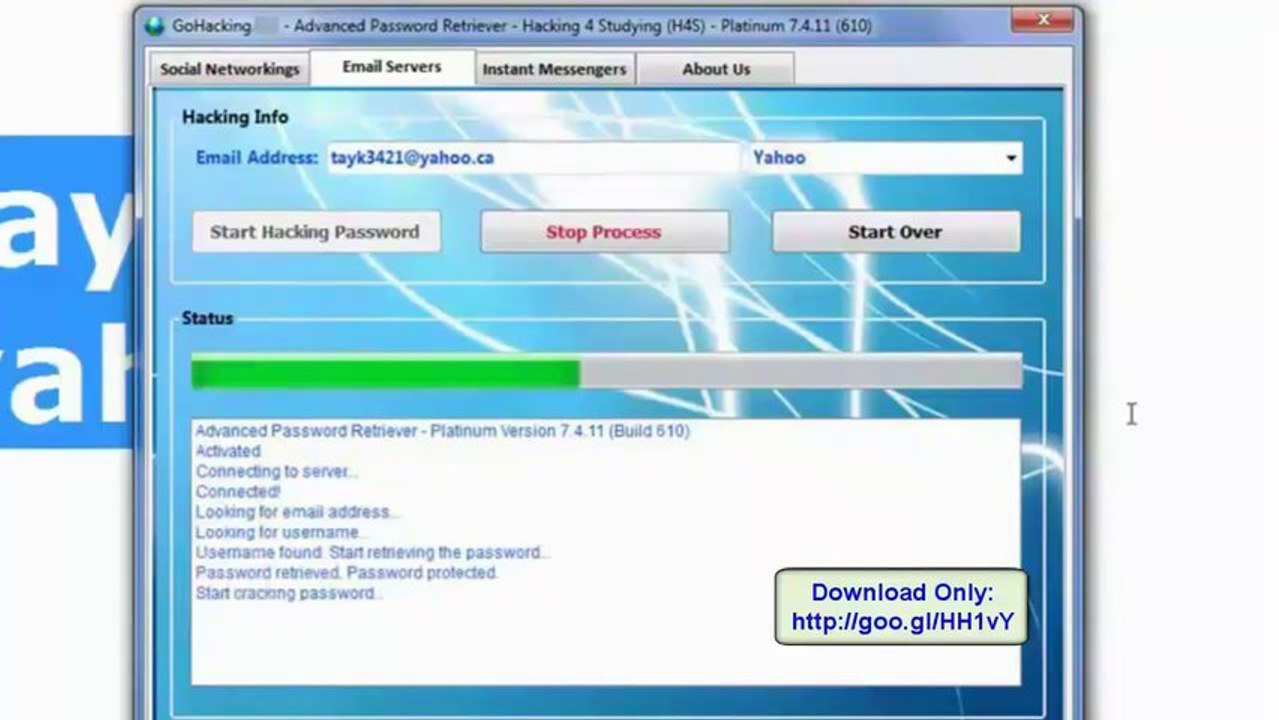Open the About Us tab
The width and height of the screenshot is (1279, 720).
716,69
